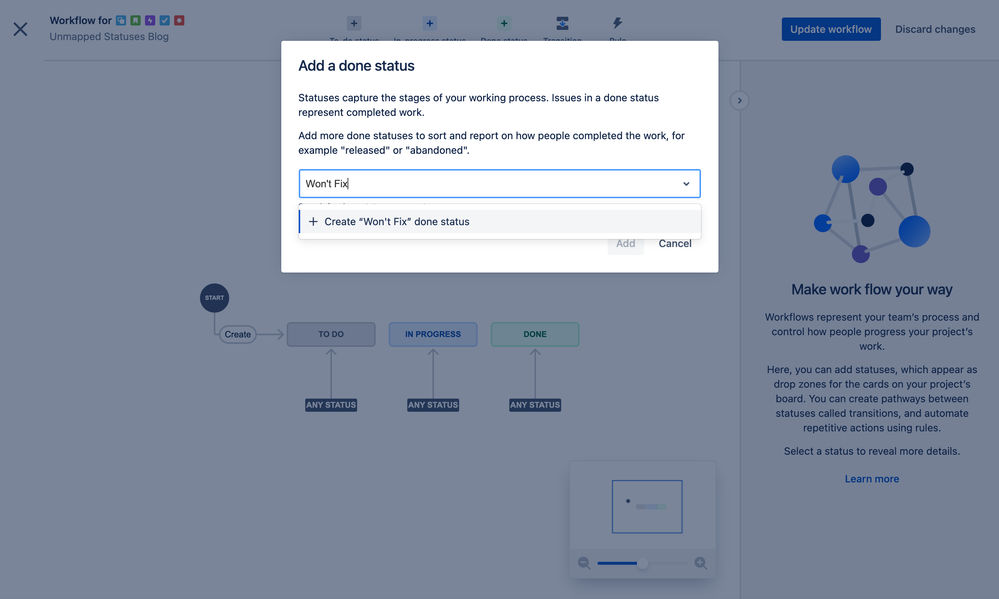Collapse the side panel with the chevron
Screen dimensions: 999x599
(x=739, y=101)
